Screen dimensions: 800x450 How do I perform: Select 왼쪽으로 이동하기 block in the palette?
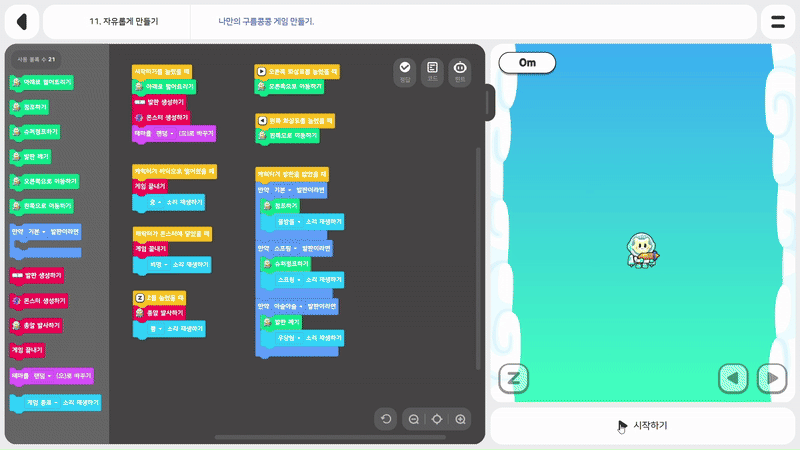[42, 206]
